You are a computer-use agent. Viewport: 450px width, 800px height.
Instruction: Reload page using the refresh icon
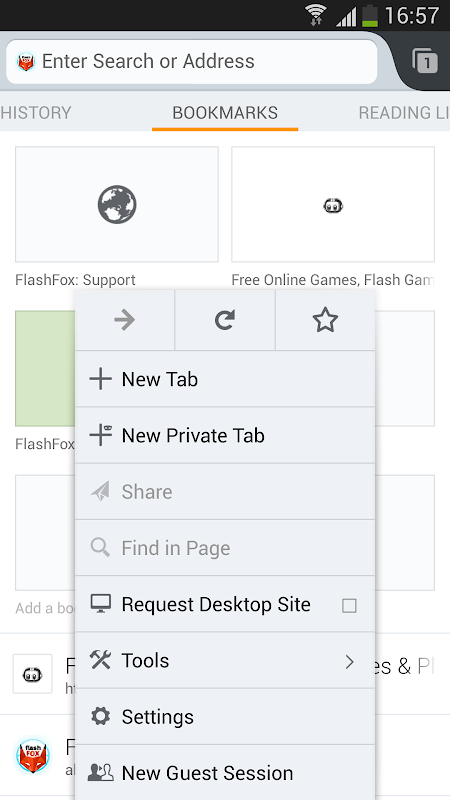coord(224,320)
